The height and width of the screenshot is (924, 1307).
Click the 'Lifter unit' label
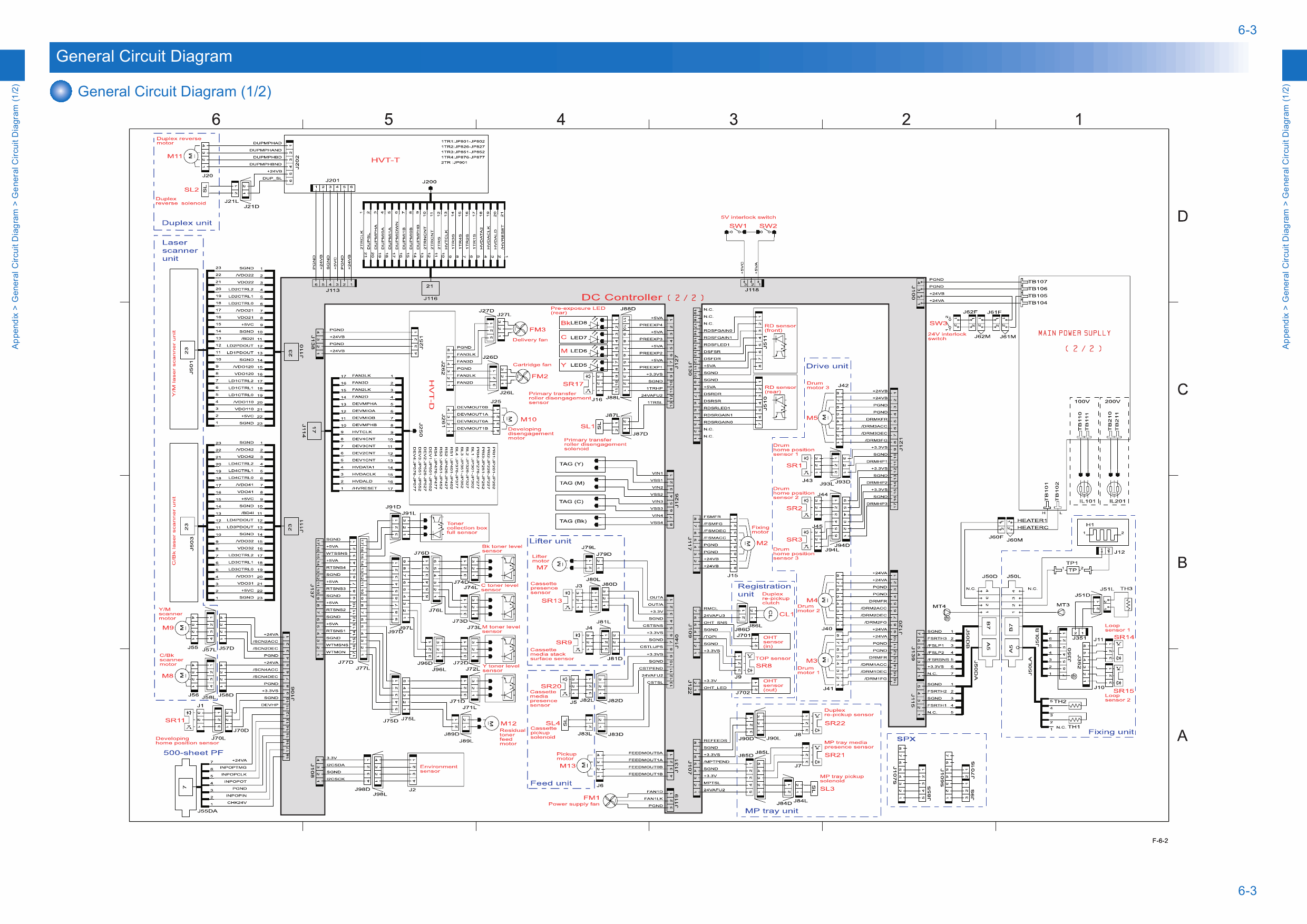click(x=550, y=541)
